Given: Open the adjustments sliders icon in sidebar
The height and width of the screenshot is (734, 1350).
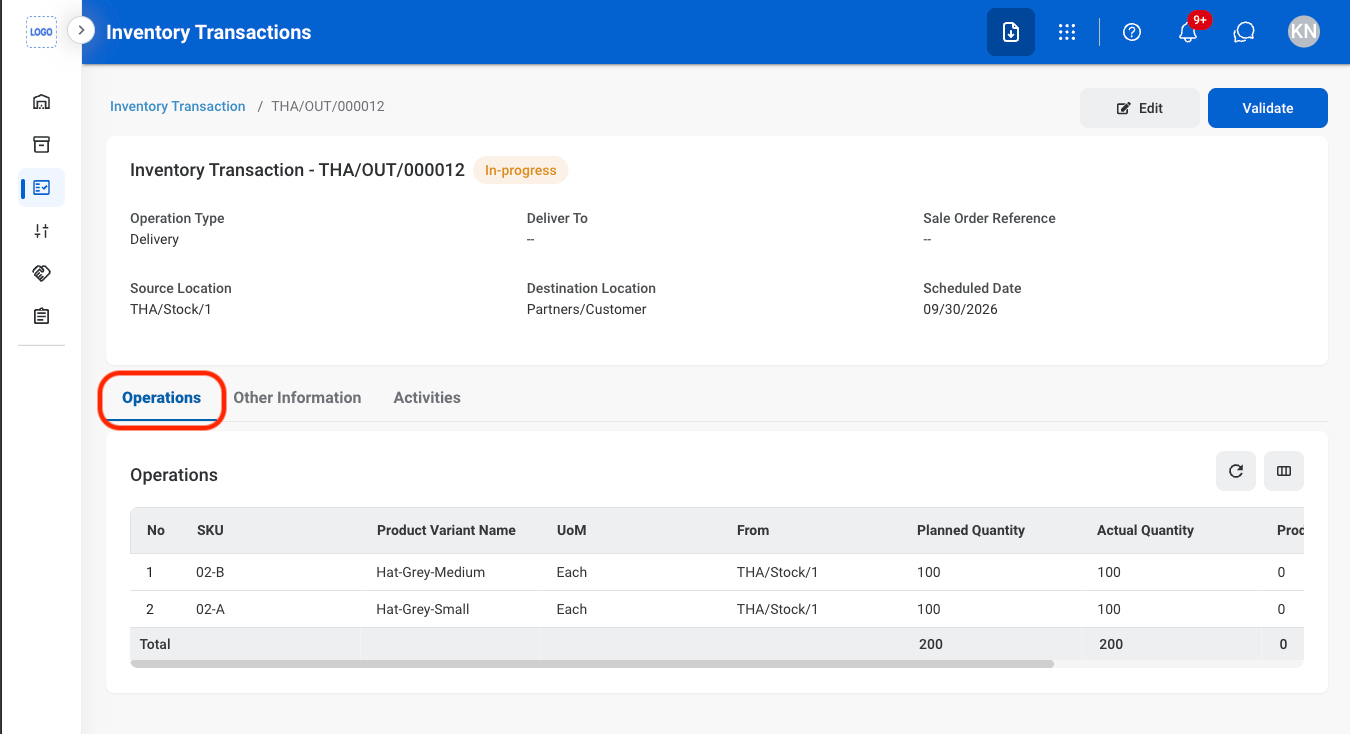Looking at the screenshot, I should 41,231.
